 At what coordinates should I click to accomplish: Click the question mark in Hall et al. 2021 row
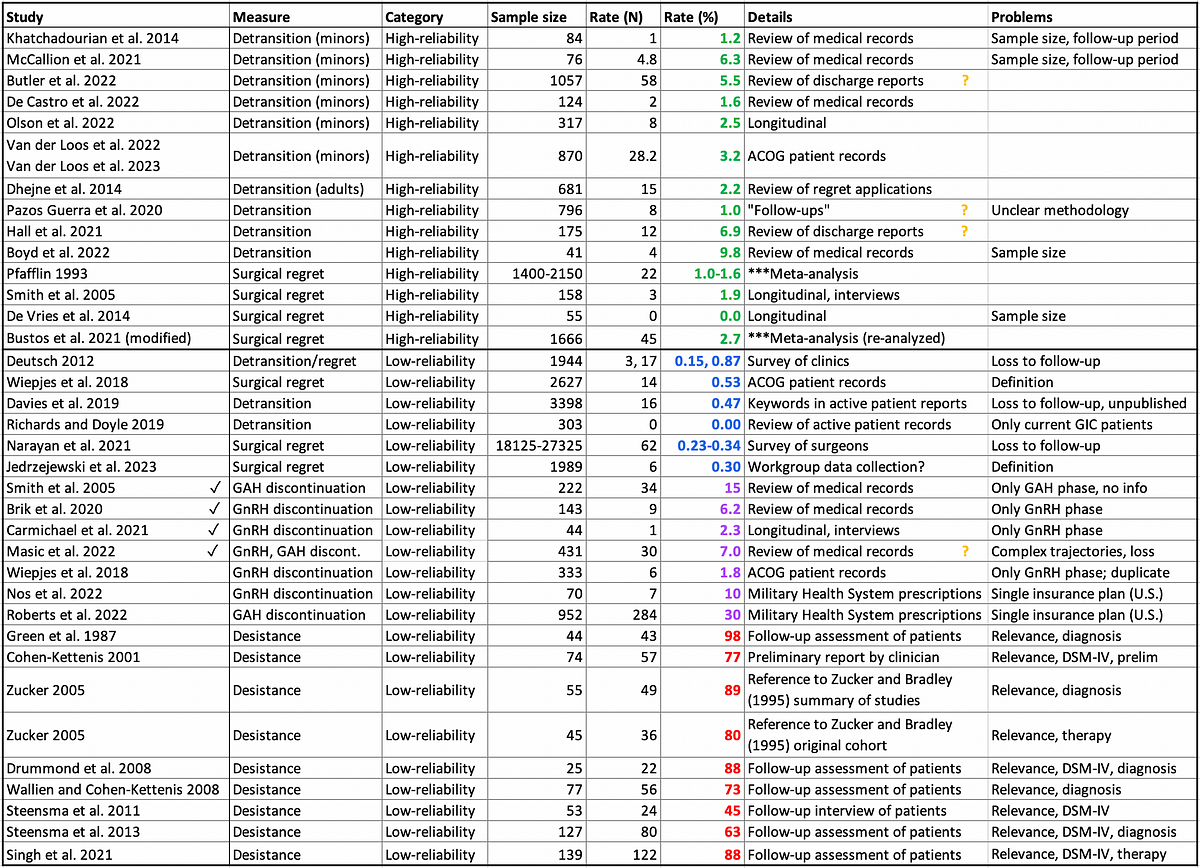[x=965, y=231]
